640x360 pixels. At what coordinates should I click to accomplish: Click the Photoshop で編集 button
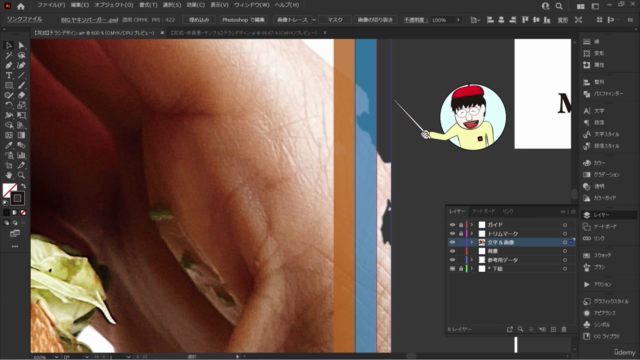coord(243,20)
